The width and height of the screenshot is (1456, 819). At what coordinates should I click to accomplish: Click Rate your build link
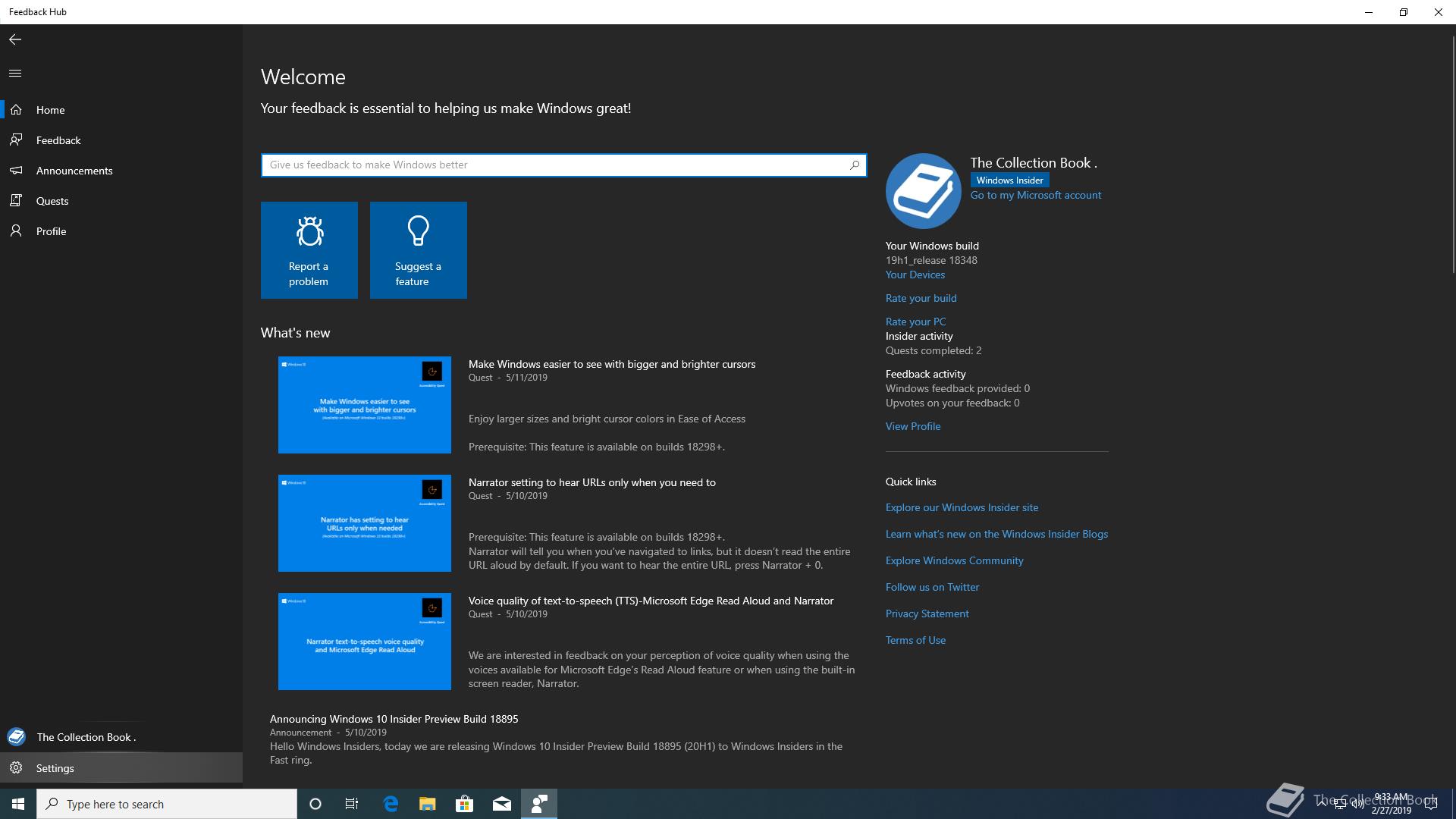921,298
